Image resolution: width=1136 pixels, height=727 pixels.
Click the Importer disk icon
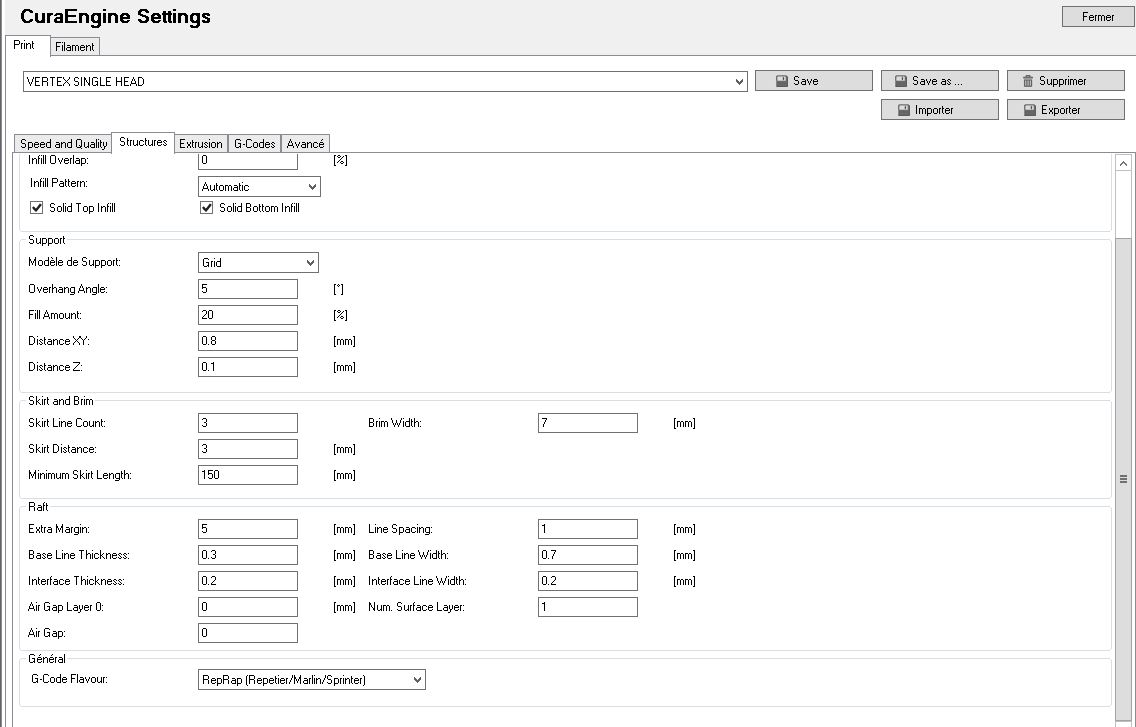click(x=904, y=110)
